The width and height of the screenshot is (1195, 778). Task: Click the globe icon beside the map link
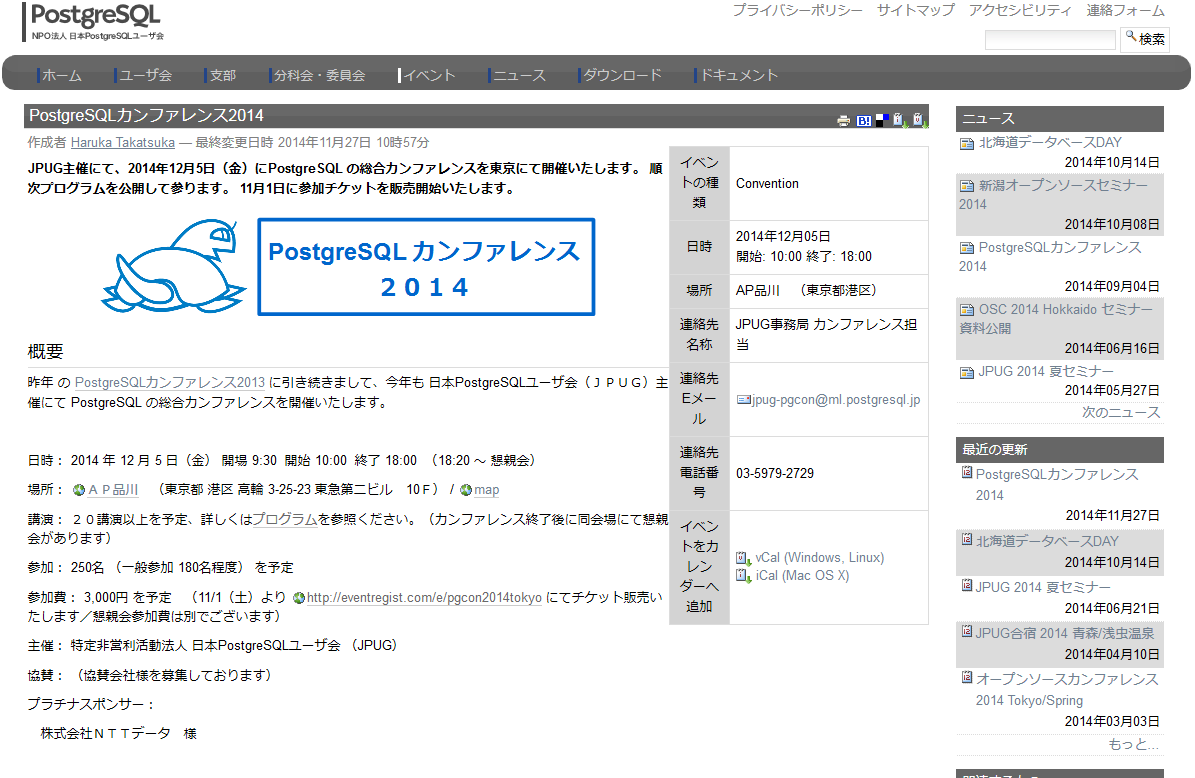pos(466,490)
